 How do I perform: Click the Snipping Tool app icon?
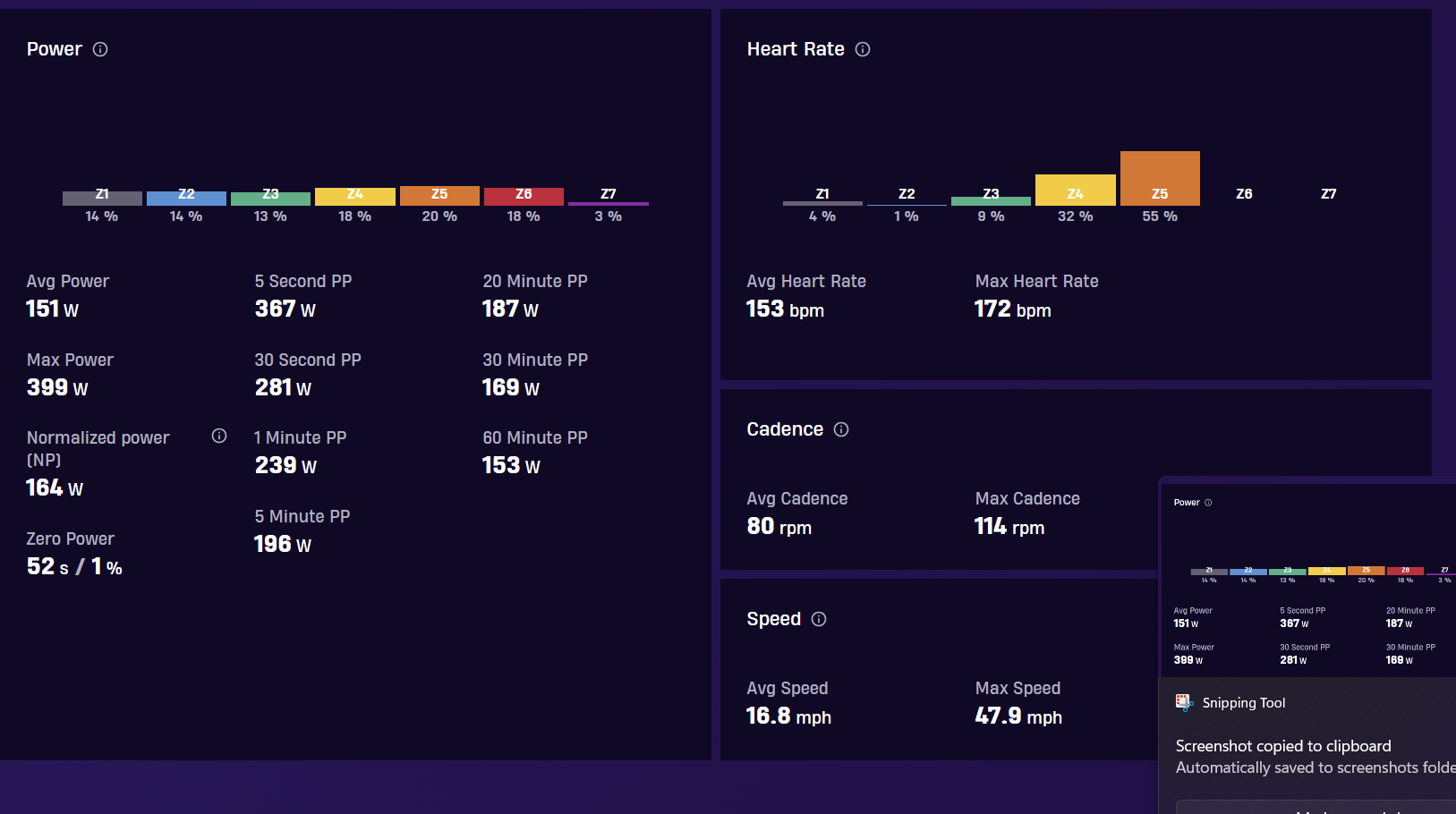click(x=1184, y=702)
